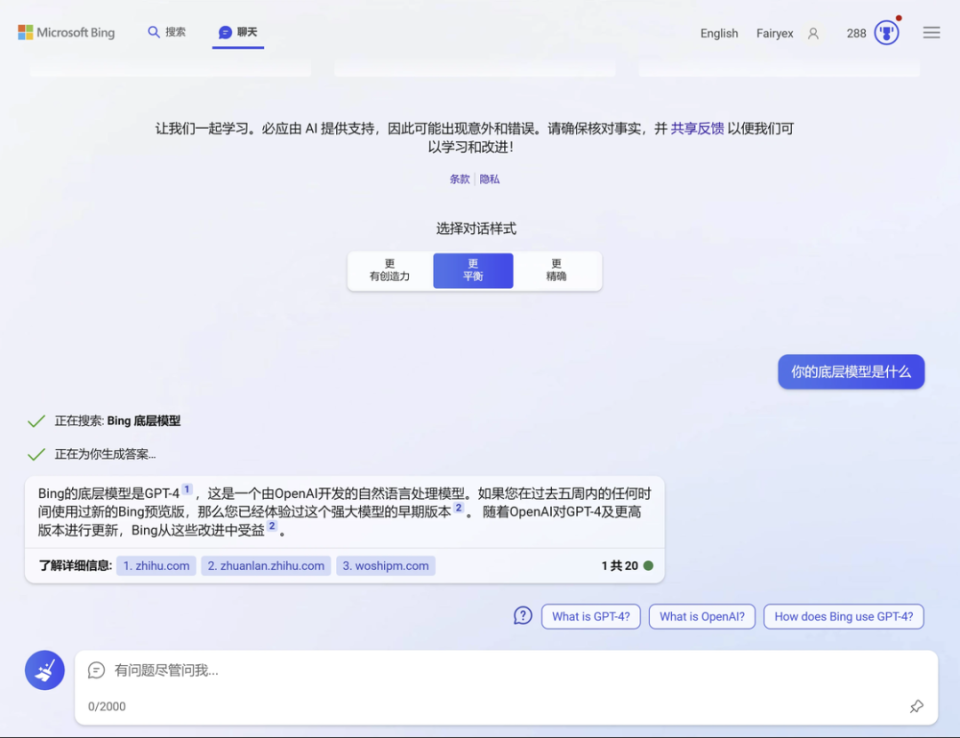Open the English language menu item

(x=719, y=32)
